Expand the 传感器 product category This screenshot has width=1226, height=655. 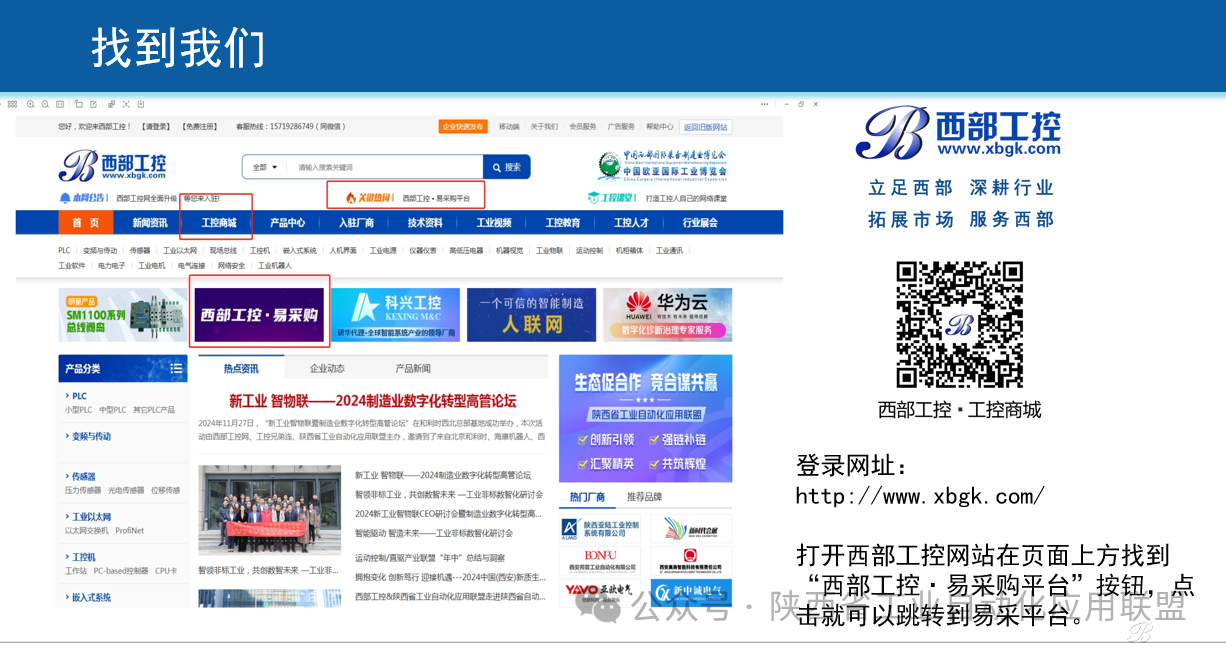83,477
